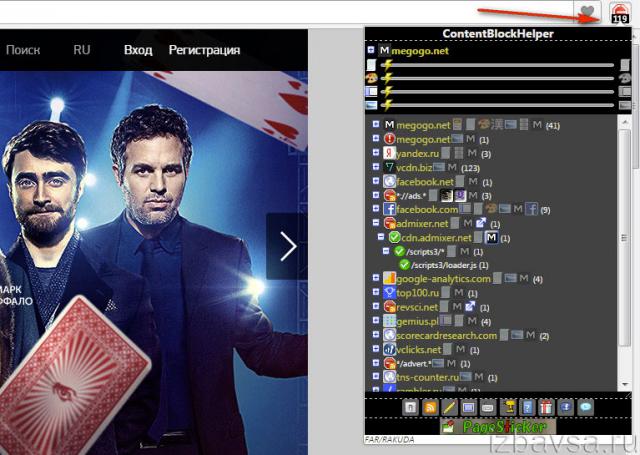This screenshot has width=640, height=455.
Task: Click red alert icon on second megogo.net row
Action: point(390,139)
